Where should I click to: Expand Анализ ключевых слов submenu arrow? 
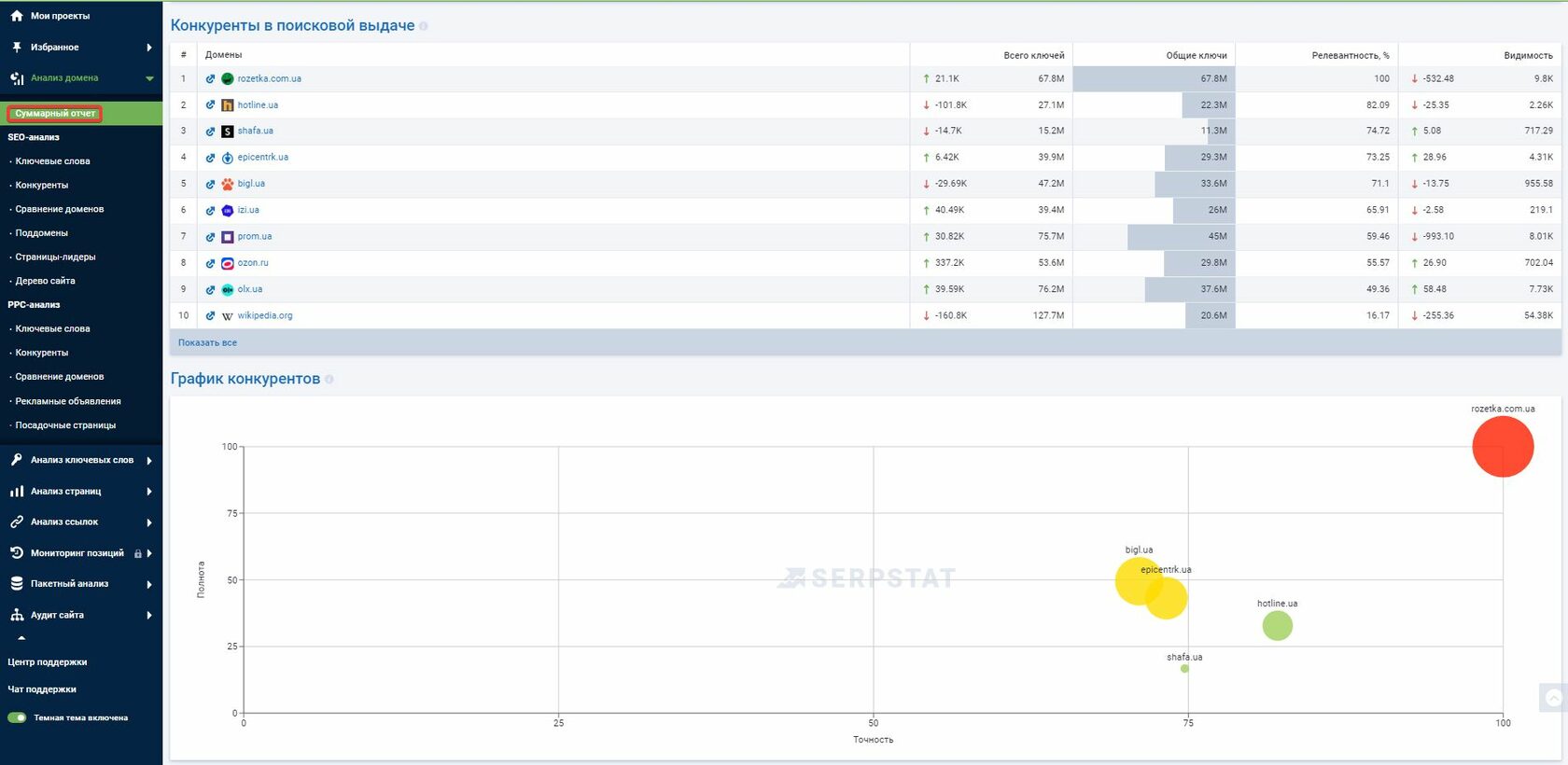pyautogui.click(x=149, y=461)
